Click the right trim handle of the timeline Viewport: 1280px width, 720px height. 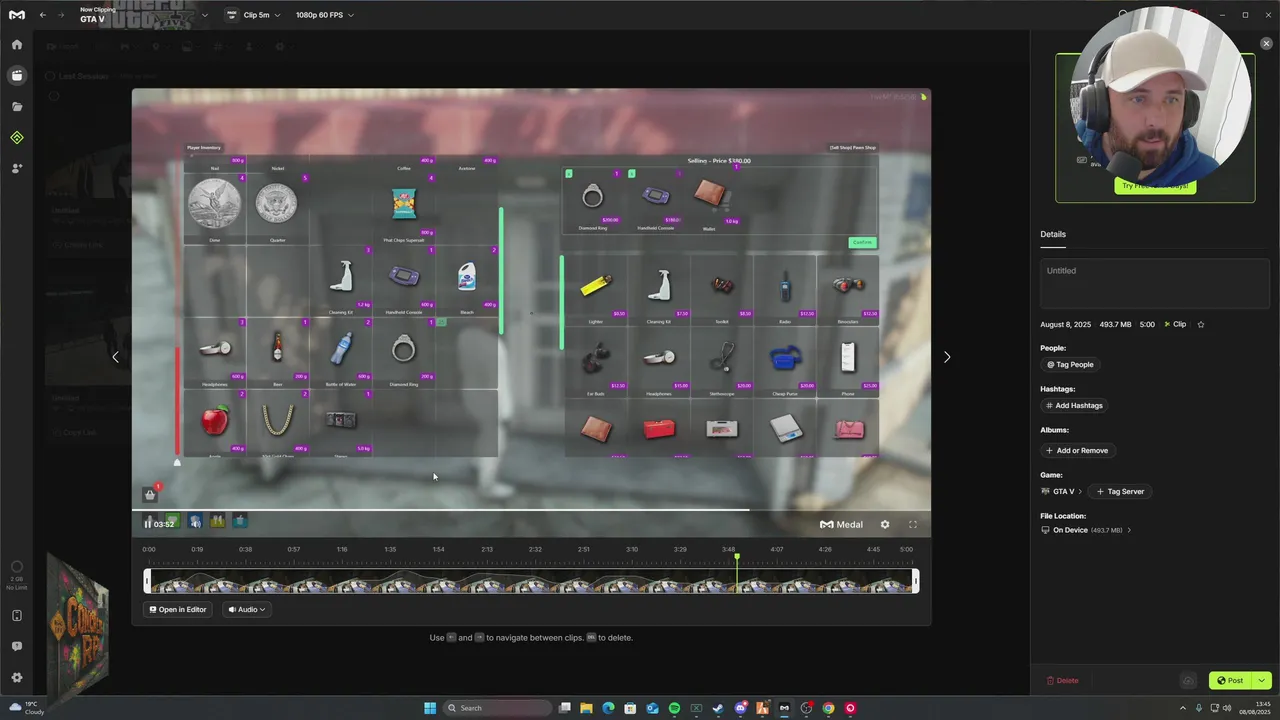coord(915,581)
